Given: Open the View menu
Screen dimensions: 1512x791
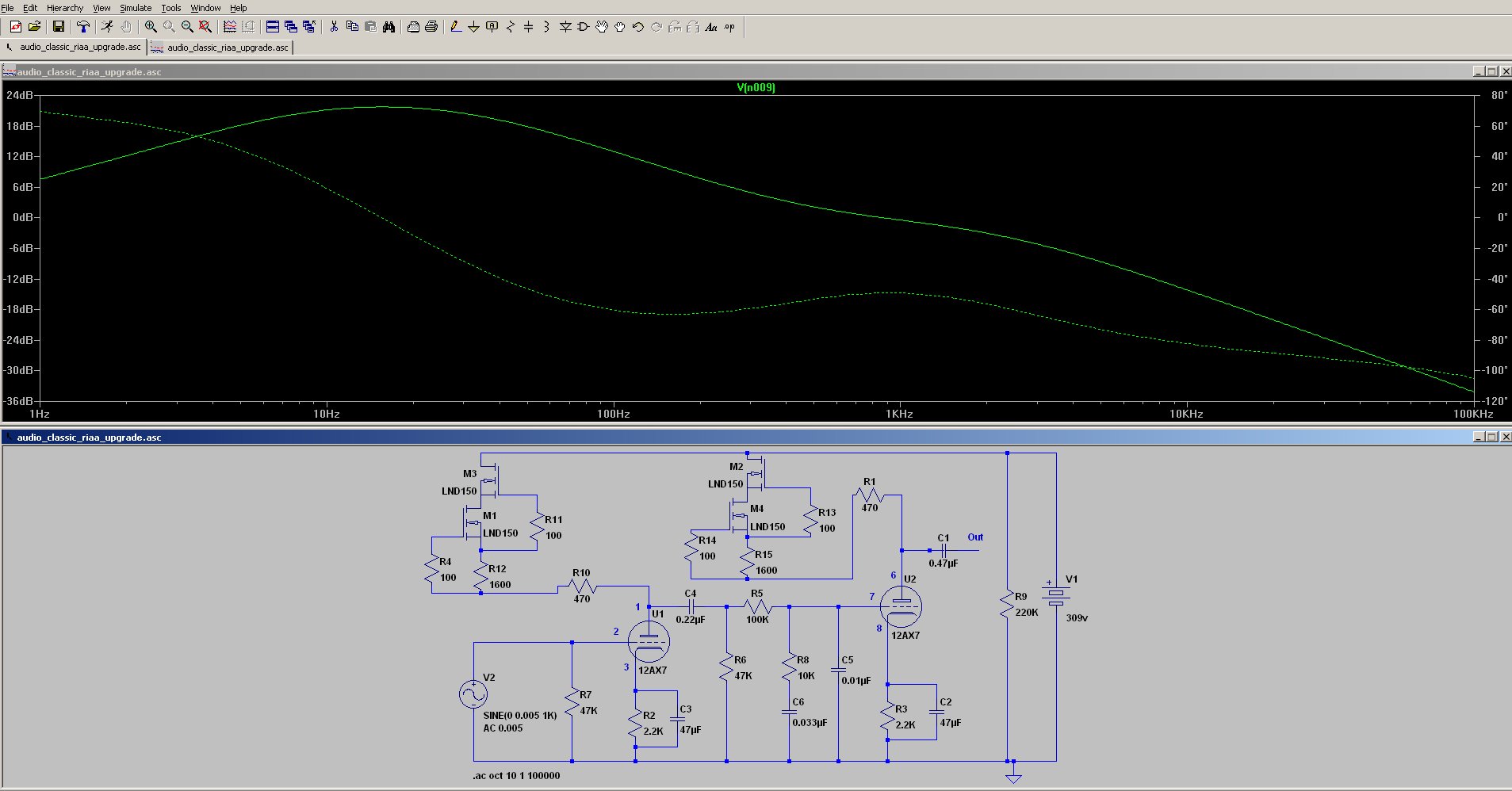Looking at the screenshot, I should tap(101, 8).
